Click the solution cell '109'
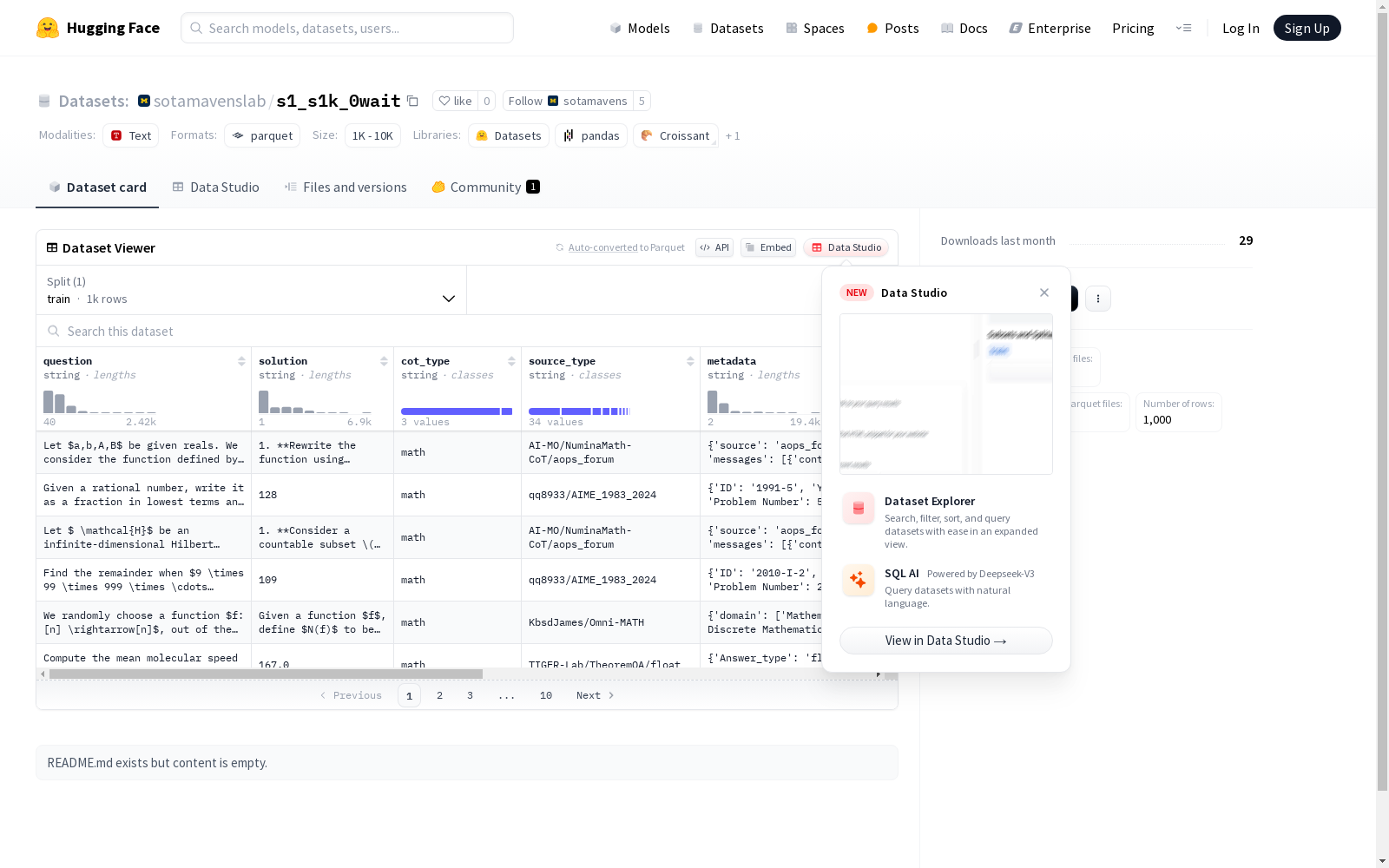This screenshot has width=1389, height=868. 322,580
